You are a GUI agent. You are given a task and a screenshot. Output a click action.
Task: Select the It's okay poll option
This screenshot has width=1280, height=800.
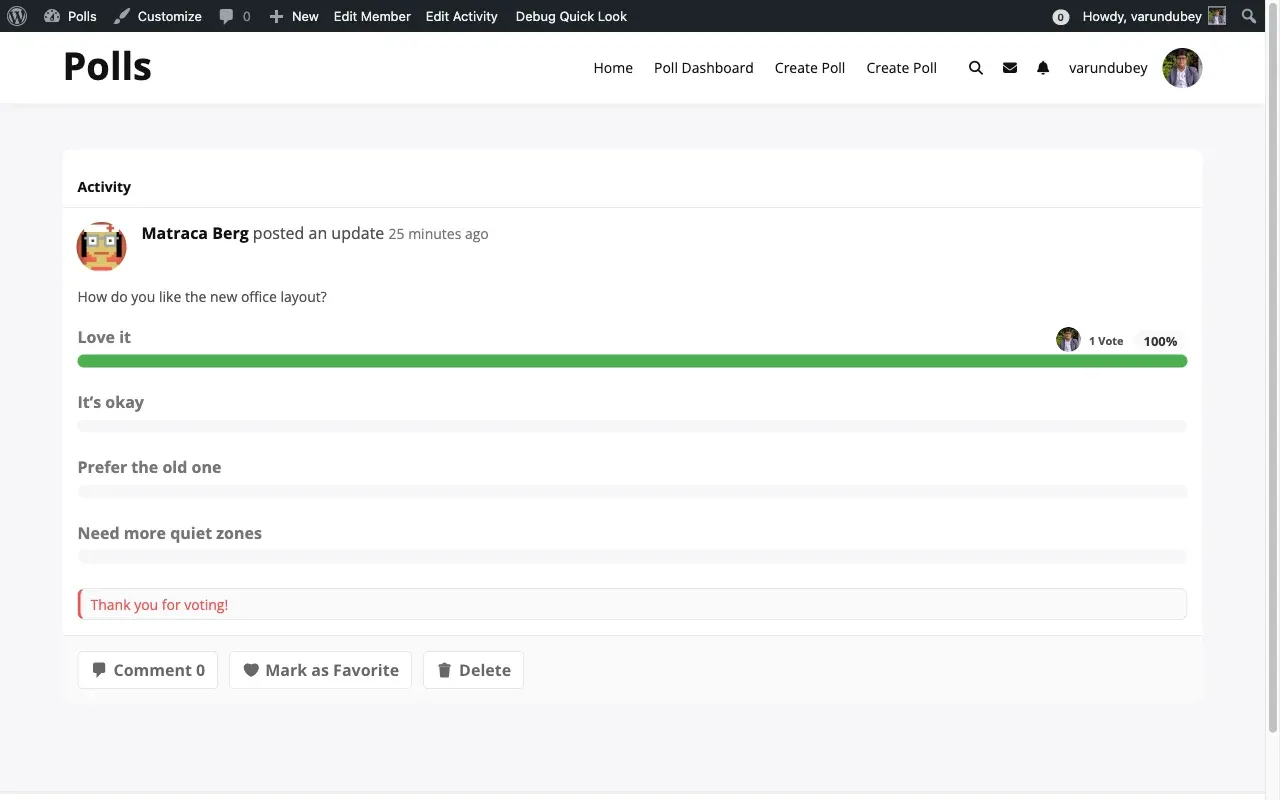point(111,402)
